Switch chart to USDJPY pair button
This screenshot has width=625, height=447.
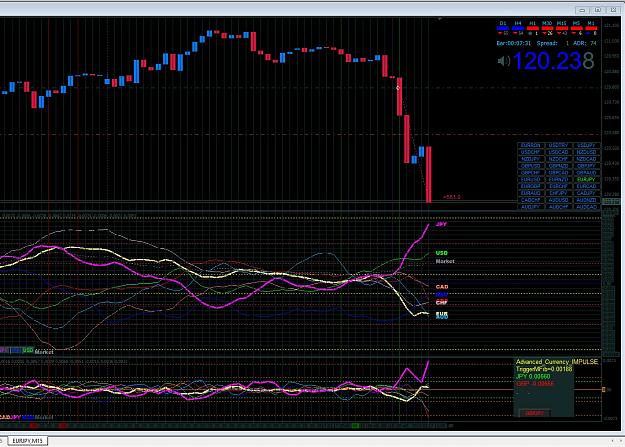click(586, 145)
